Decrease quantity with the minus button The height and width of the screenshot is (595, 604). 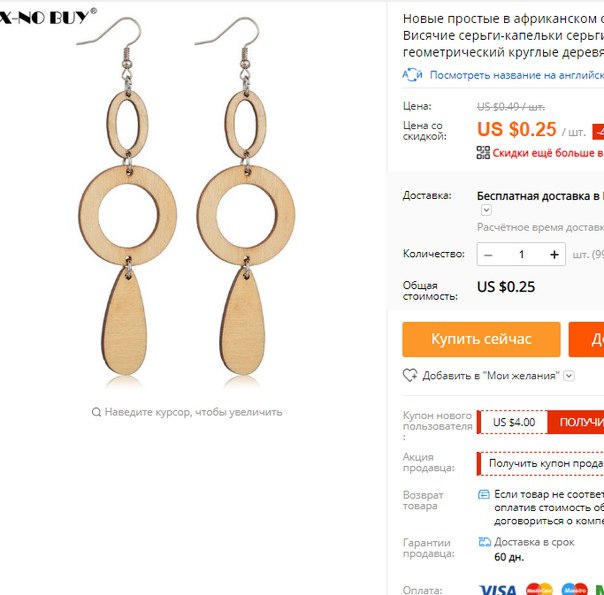(x=488, y=255)
